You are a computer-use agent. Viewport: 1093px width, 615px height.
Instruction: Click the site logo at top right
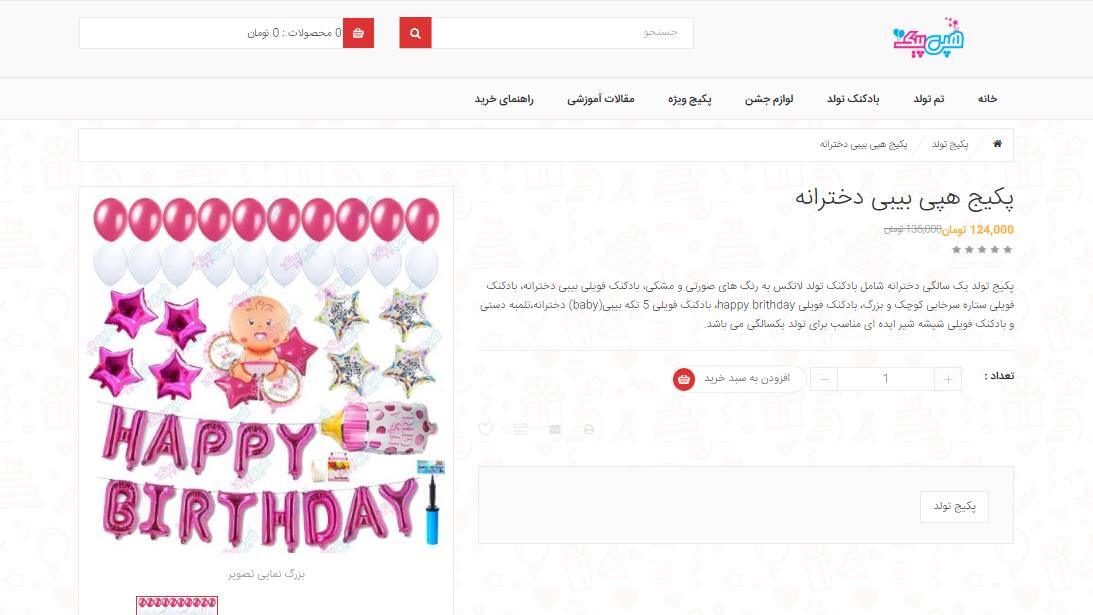pyautogui.click(x=928, y=38)
